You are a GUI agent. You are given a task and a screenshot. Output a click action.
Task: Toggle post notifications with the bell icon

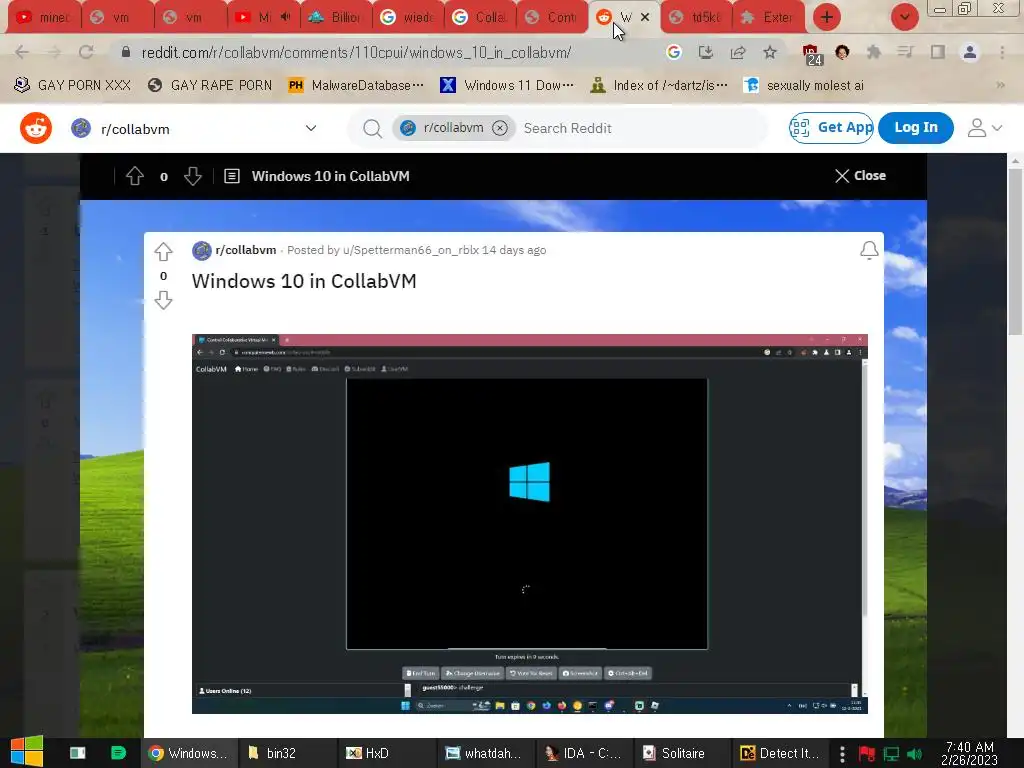coord(869,250)
